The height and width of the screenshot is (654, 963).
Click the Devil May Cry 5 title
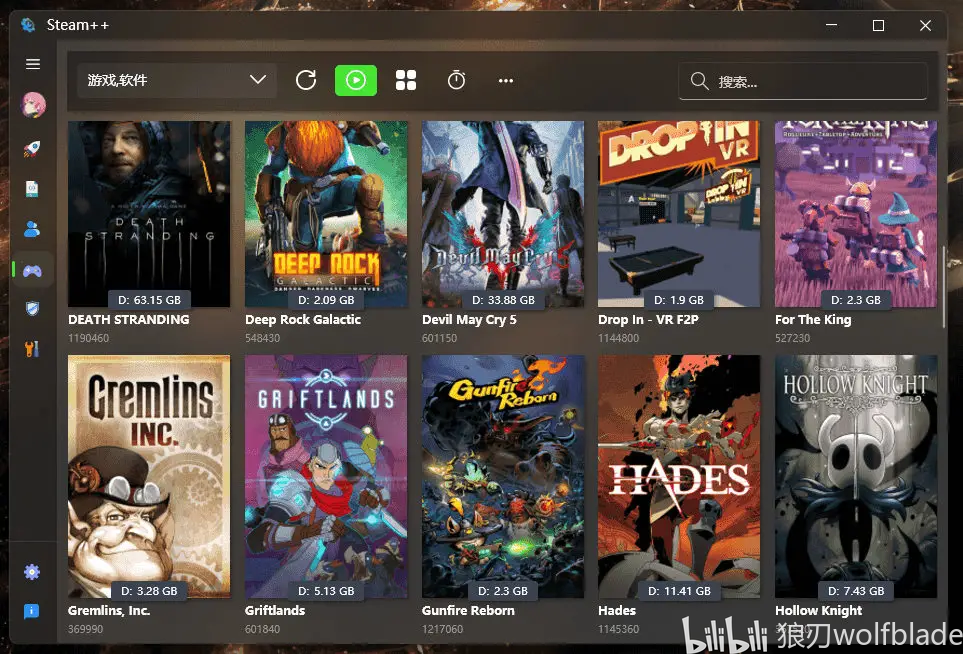point(469,319)
